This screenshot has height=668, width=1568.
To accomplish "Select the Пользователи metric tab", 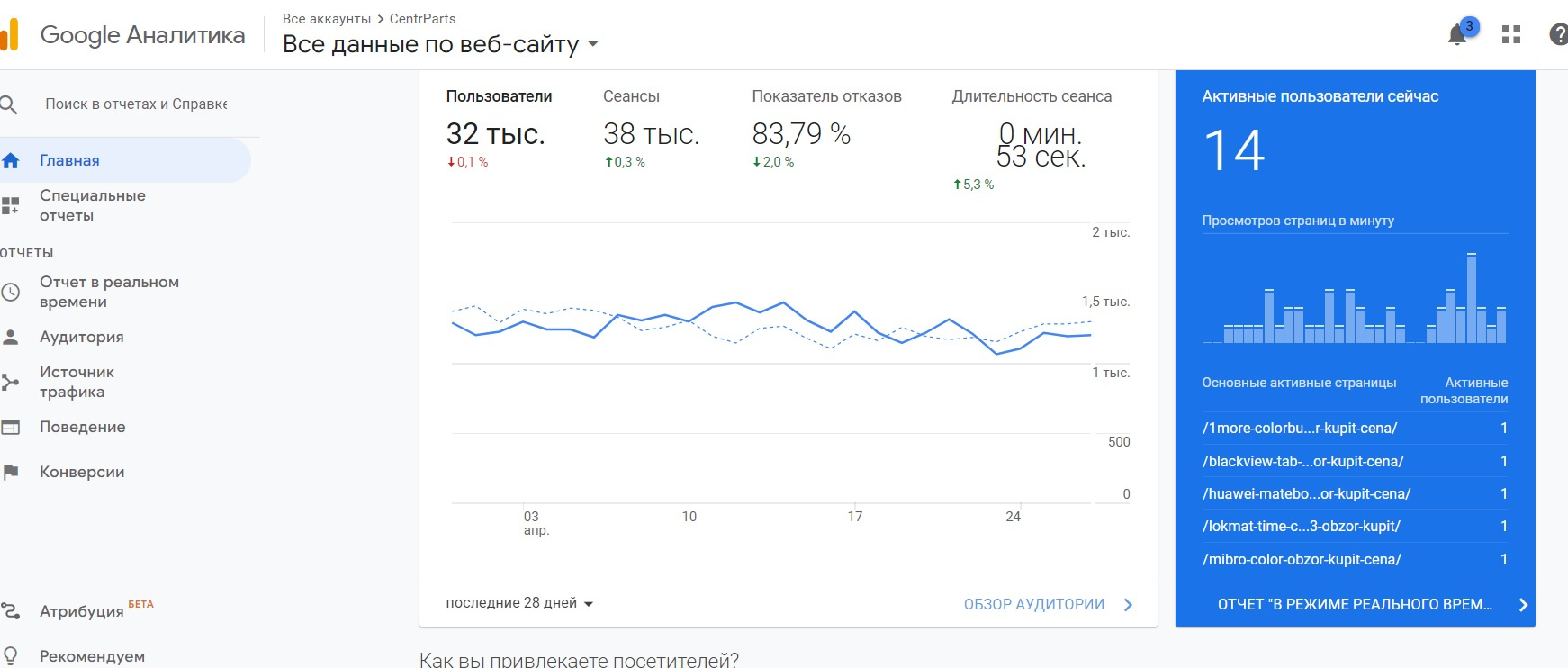I will (499, 96).
